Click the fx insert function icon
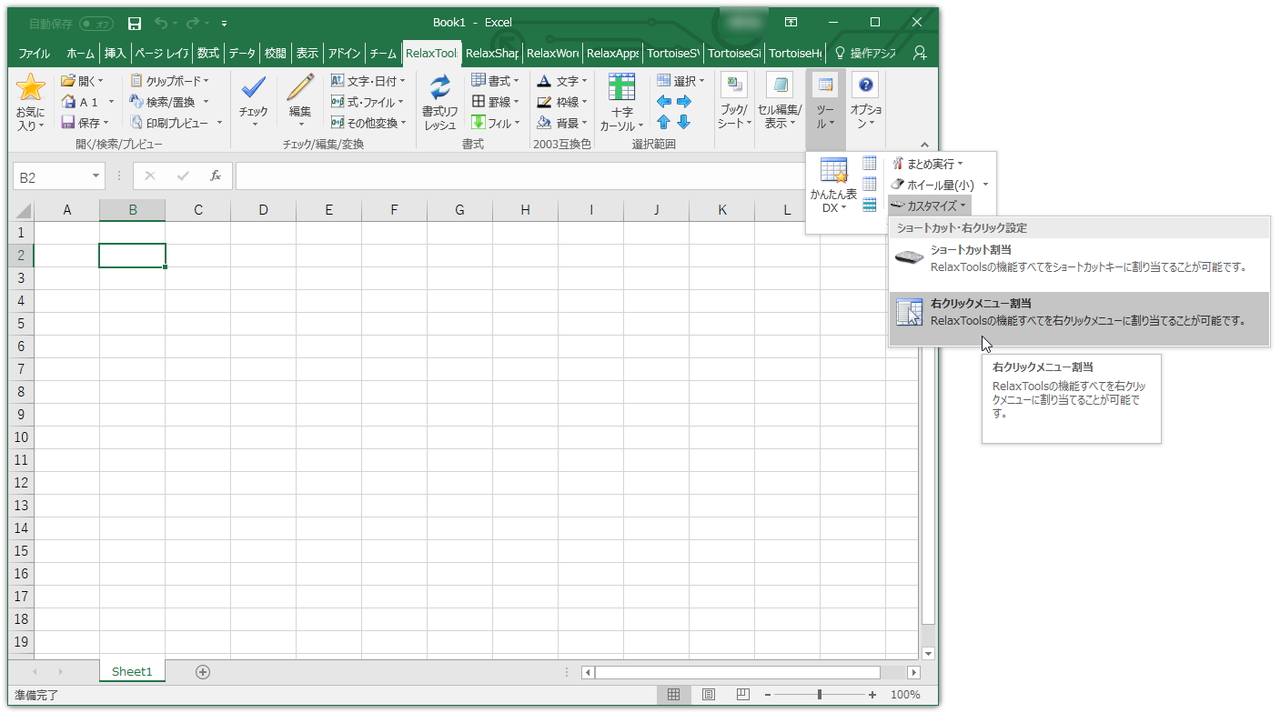This screenshot has height=713, width=1280. click(x=215, y=176)
